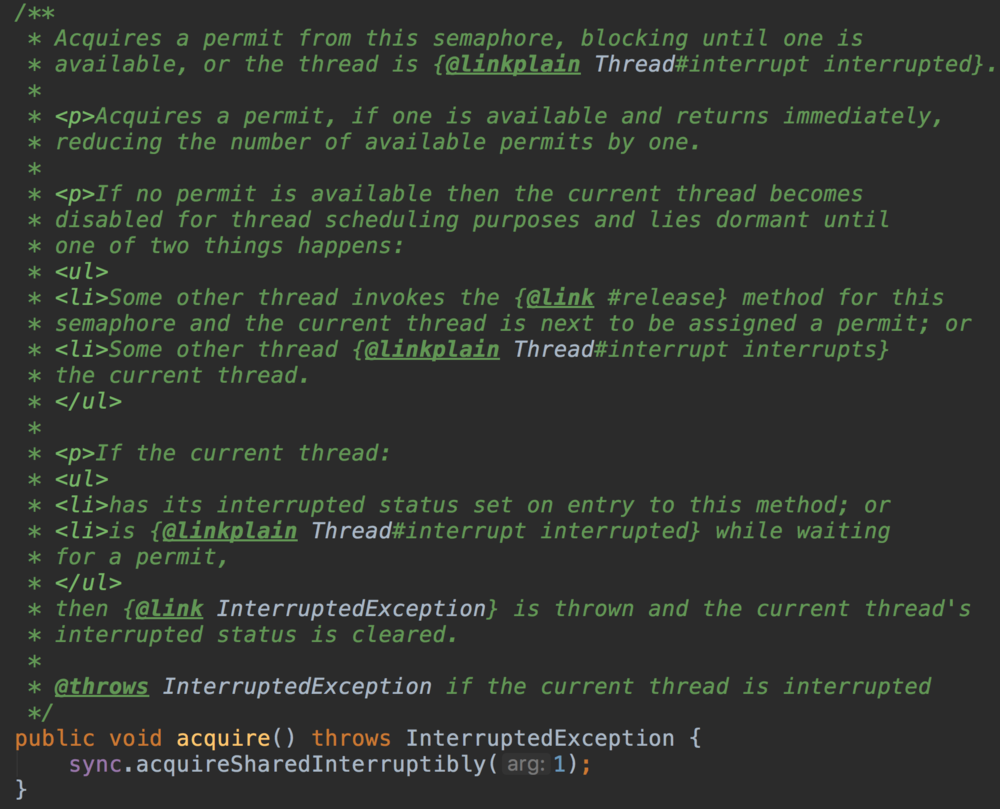Screen dimensions: 1000x809
Task: Click InterruptedException in the method signature
Action: click(540, 739)
